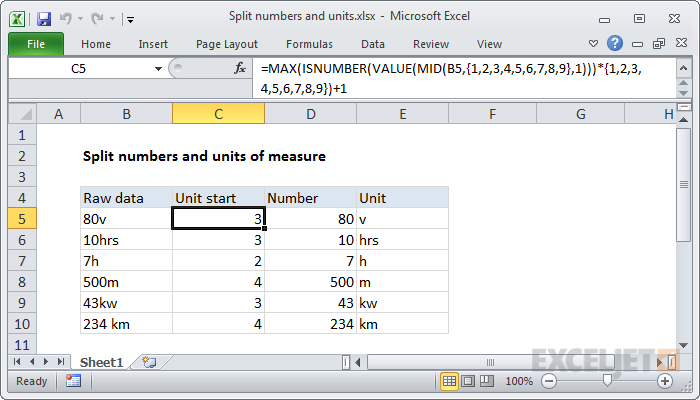Screen dimensions: 700x400
Task: Undo the last action
Action: tap(66, 18)
